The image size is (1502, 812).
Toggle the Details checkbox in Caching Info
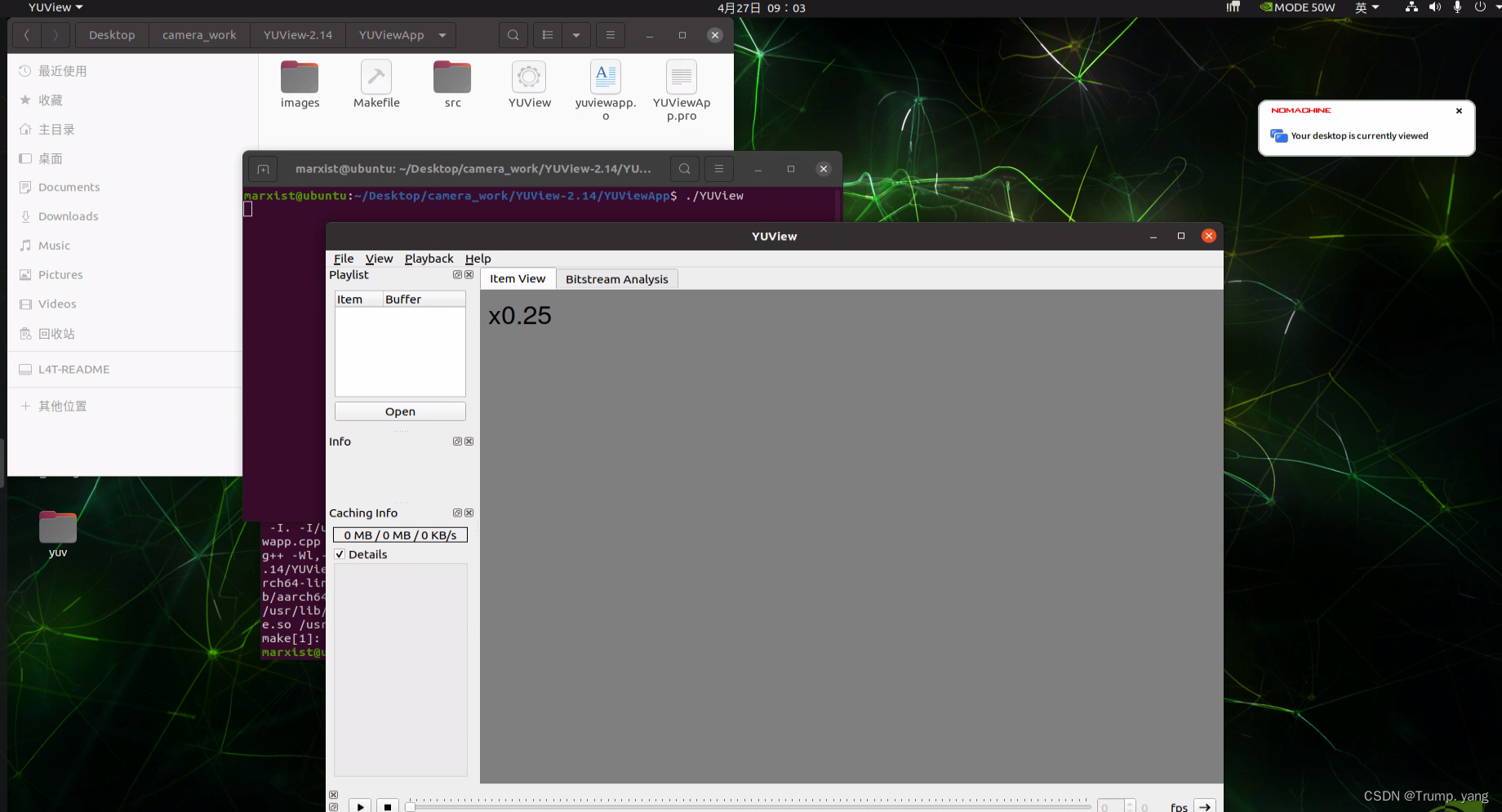pyautogui.click(x=340, y=554)
